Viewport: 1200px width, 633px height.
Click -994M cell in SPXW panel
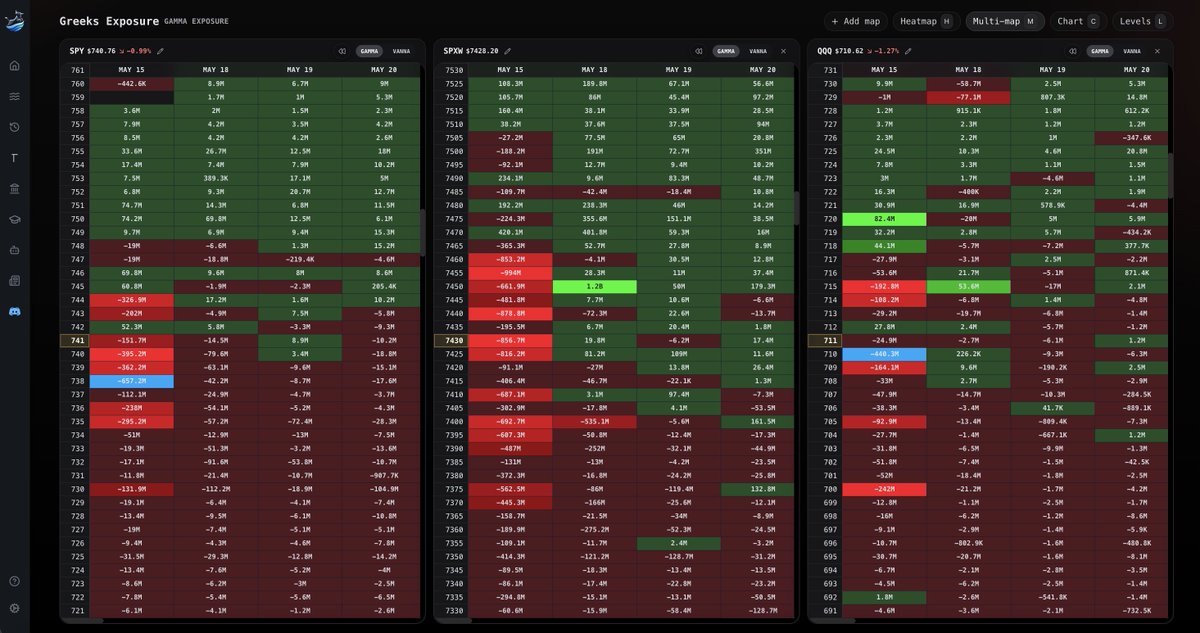[x=510, y=273]
